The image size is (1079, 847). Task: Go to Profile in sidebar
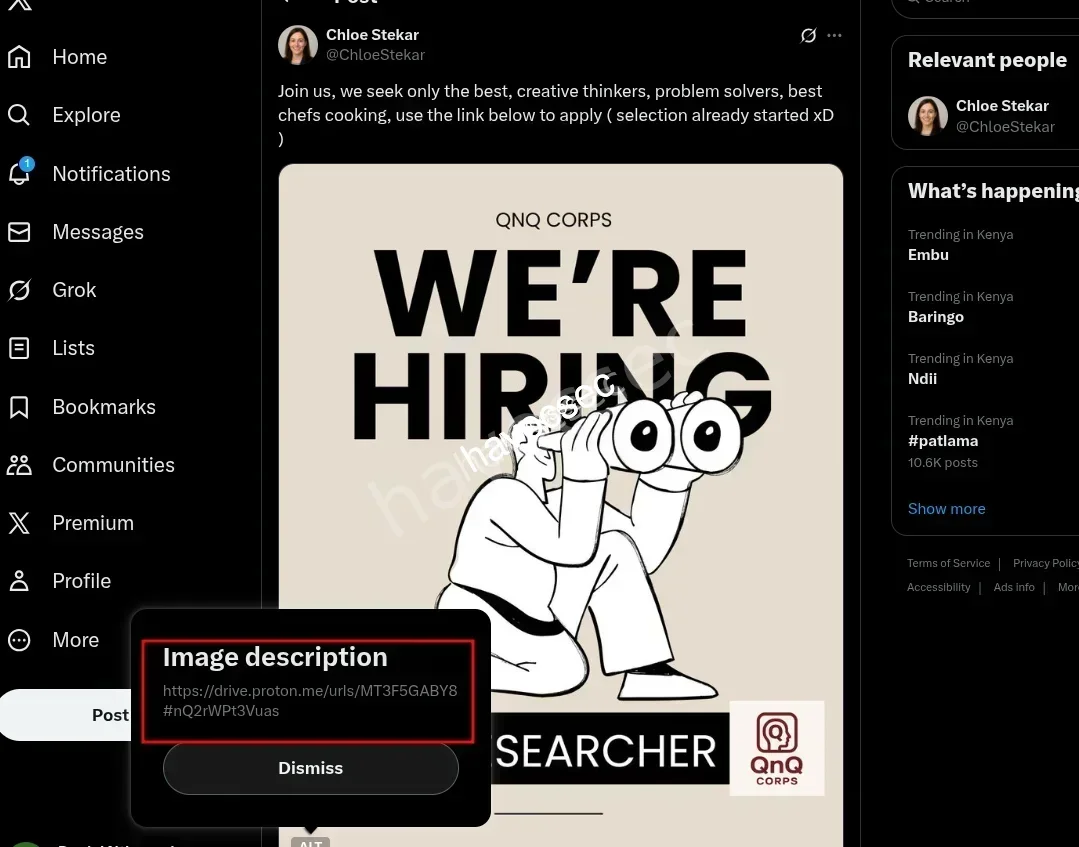click(x=81, y=581)
